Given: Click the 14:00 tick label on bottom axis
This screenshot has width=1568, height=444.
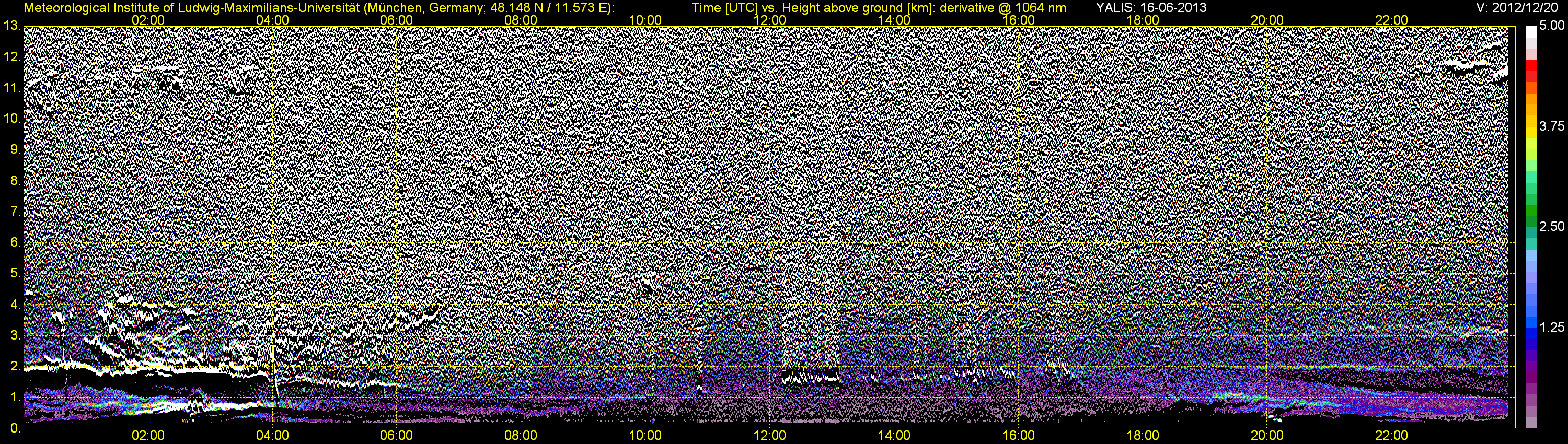Looking at the screenshot, I should 894,436.
